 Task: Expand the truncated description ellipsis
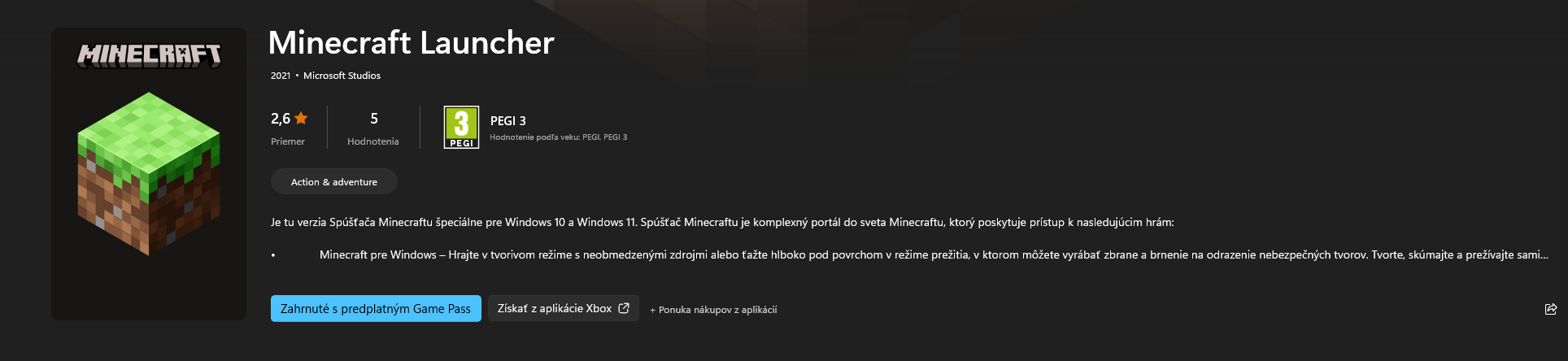1543,254
